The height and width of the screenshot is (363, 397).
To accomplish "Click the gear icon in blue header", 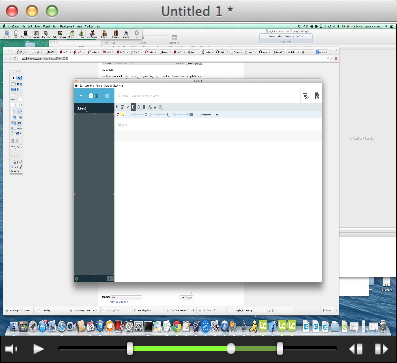I will pyautogui.click(x=107, y=96).
